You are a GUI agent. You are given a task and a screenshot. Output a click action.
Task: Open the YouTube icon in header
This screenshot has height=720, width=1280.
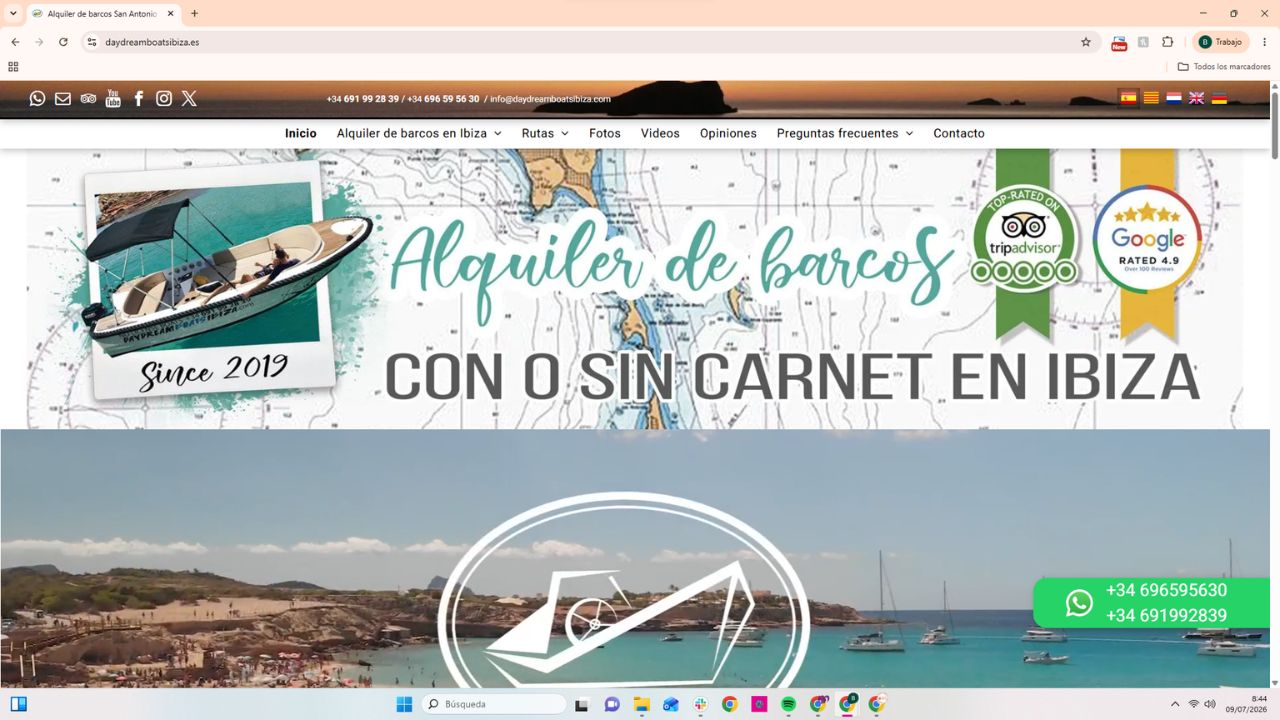coord(113,98)
